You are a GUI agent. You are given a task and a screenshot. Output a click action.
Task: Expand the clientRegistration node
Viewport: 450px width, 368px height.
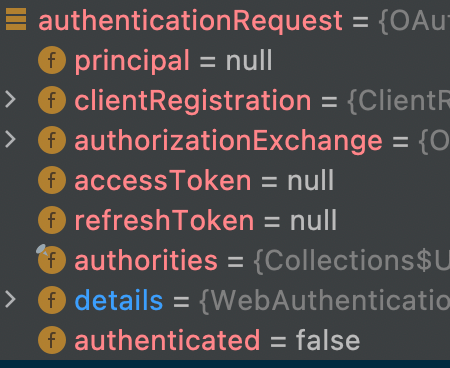coord(11,100)
